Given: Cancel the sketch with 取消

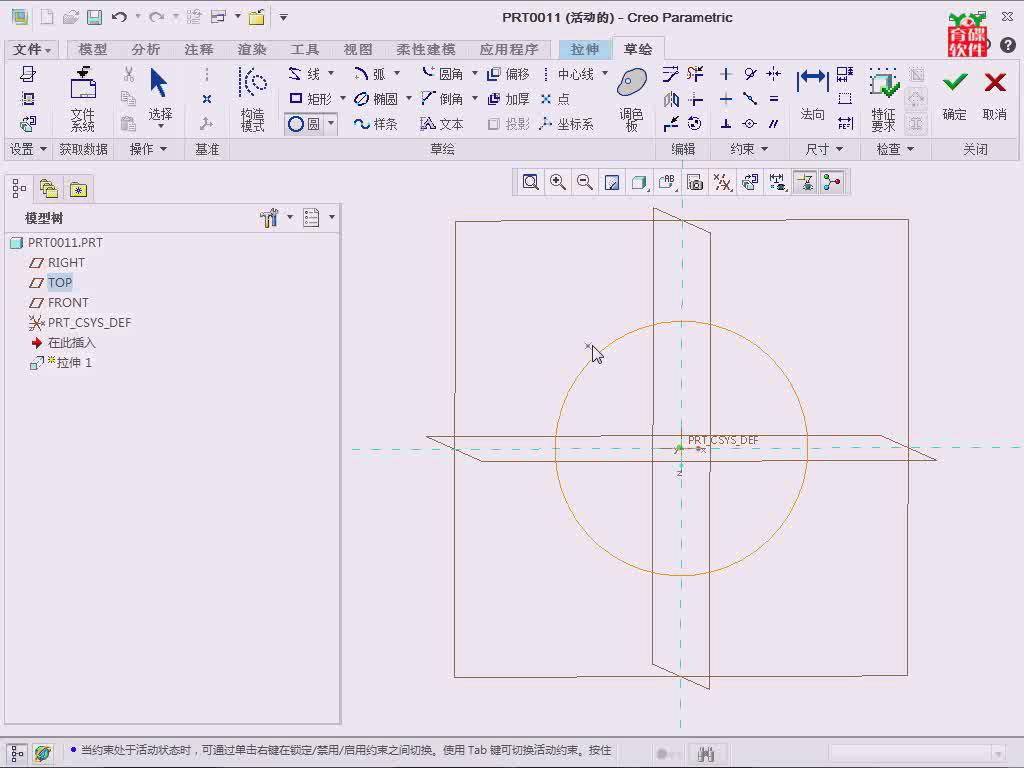Looking at the screenshot, I should pyautogui.click(x=995, y=95).
